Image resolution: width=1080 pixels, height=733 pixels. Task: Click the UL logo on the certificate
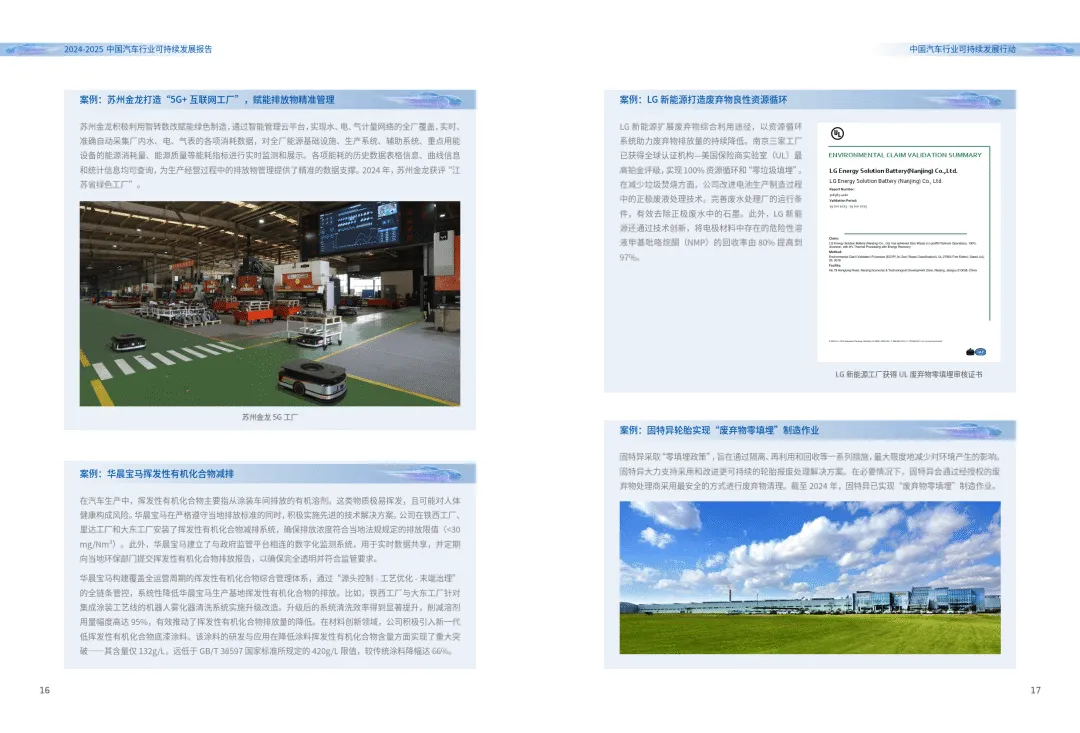click(x=838, y=134)
